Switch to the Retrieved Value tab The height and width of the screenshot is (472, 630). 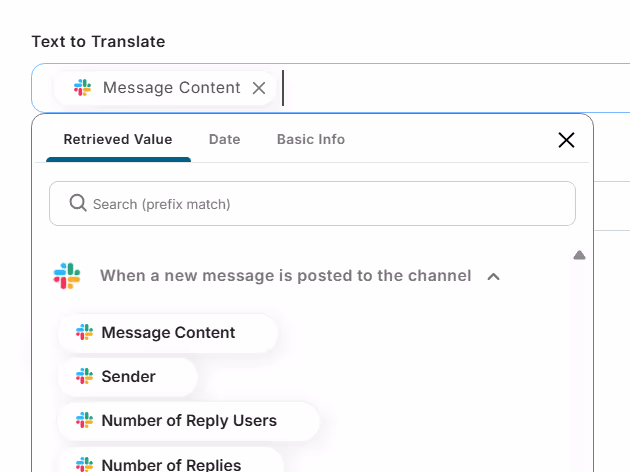118,139
